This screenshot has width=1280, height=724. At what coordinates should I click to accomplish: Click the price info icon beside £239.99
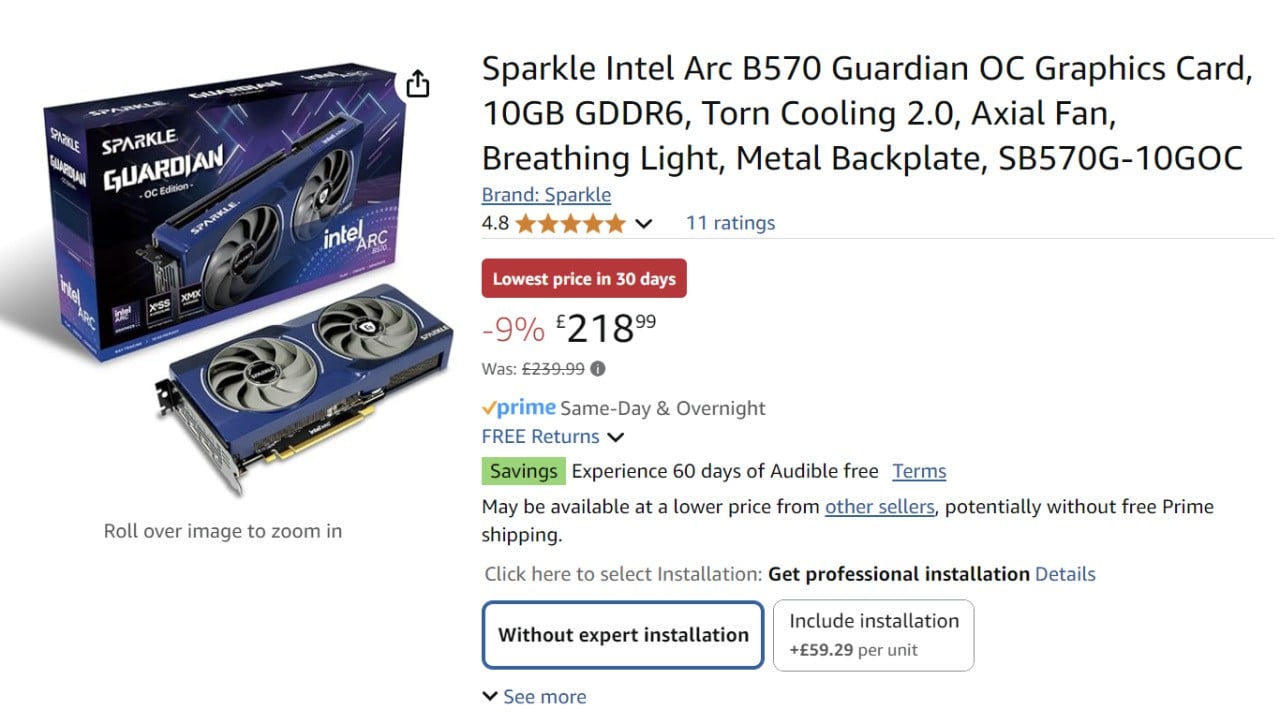pos(598,368)
